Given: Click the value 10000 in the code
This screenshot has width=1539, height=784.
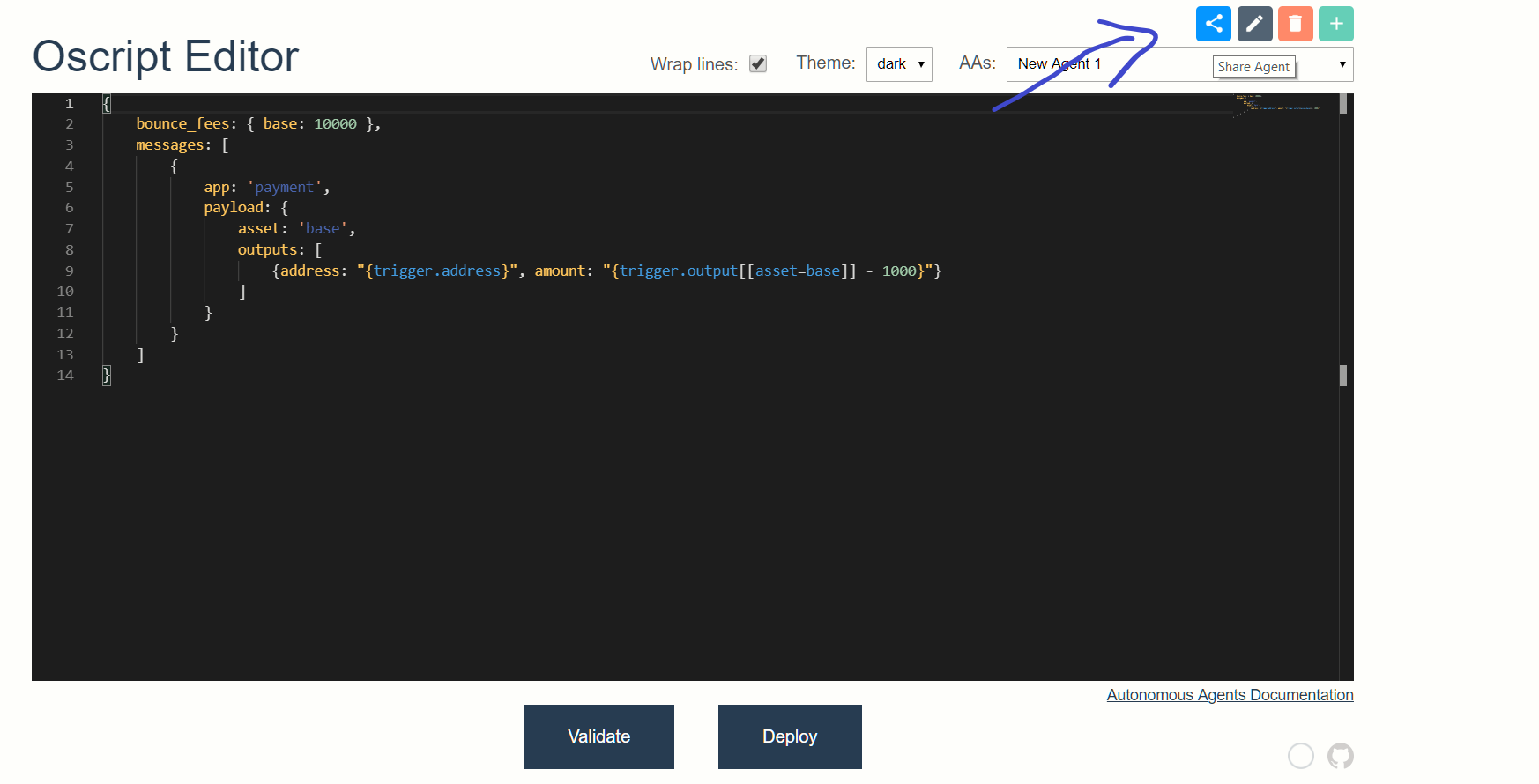Looking at the screenshot, I should point(335,124).
